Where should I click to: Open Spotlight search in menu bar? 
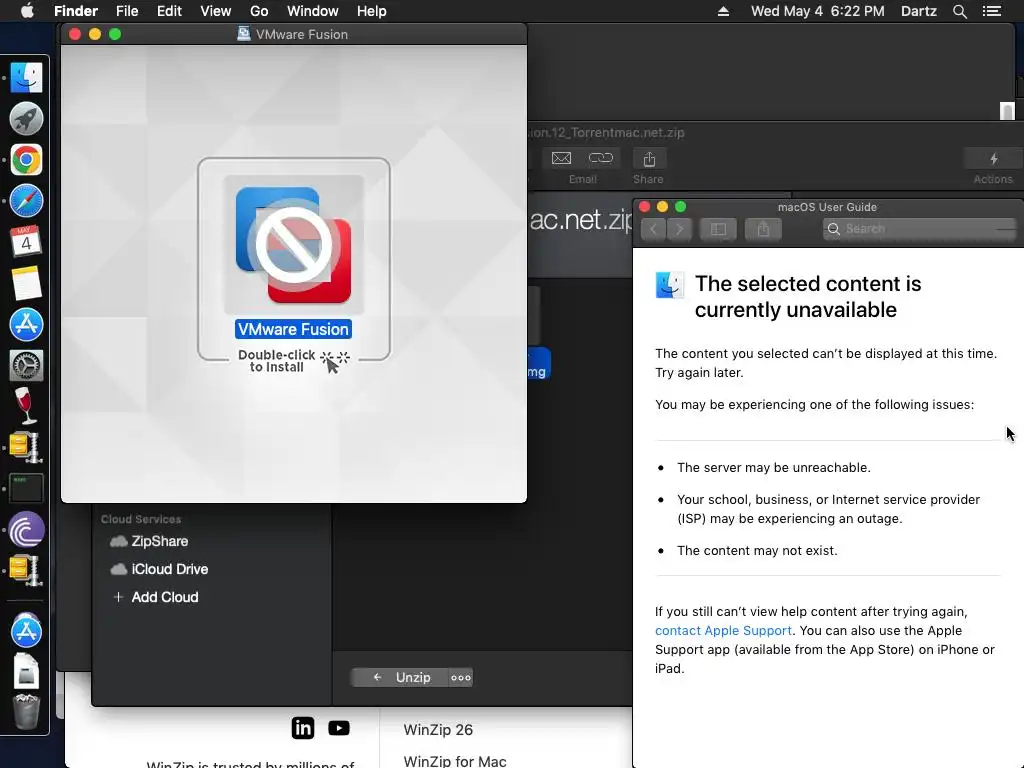pyautogui.click(x=959, y=11)
